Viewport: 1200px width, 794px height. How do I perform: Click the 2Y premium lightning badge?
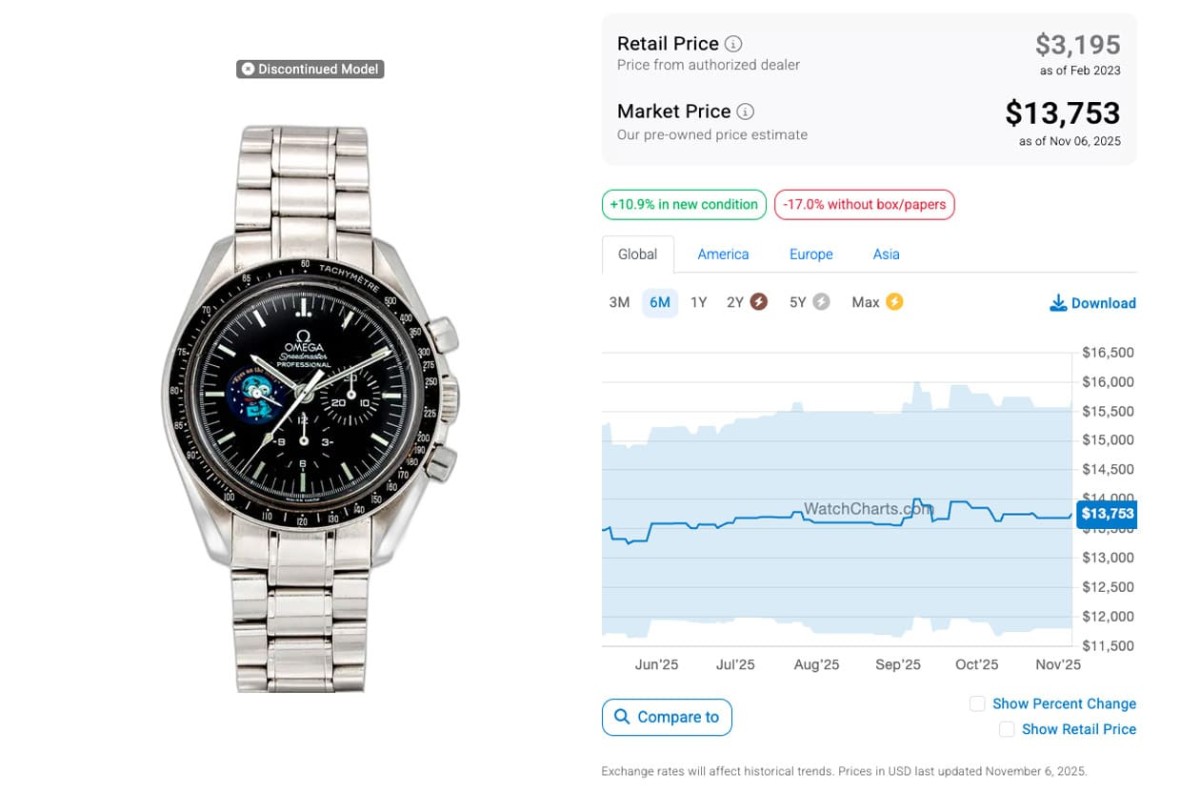759,302
